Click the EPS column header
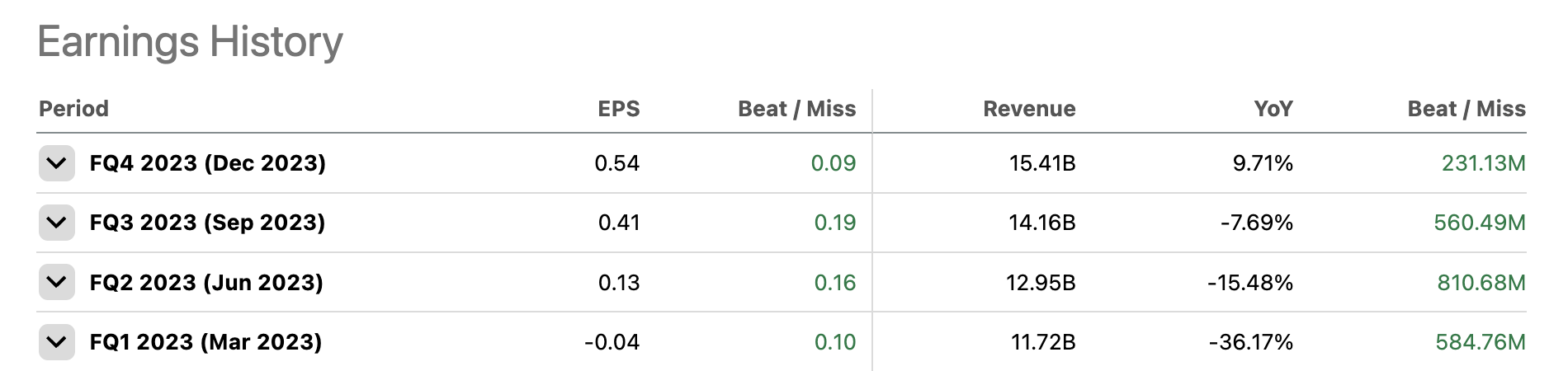Image resolution: width=1568 pixels, height=371 pixels. (x=618, y=109)
